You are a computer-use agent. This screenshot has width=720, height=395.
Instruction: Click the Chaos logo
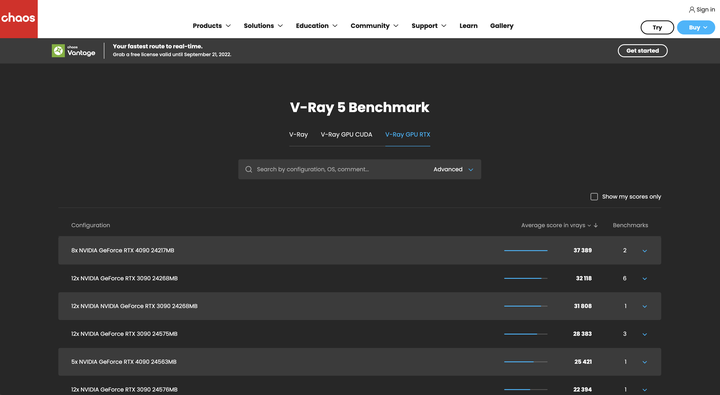(x=18, y=18)
